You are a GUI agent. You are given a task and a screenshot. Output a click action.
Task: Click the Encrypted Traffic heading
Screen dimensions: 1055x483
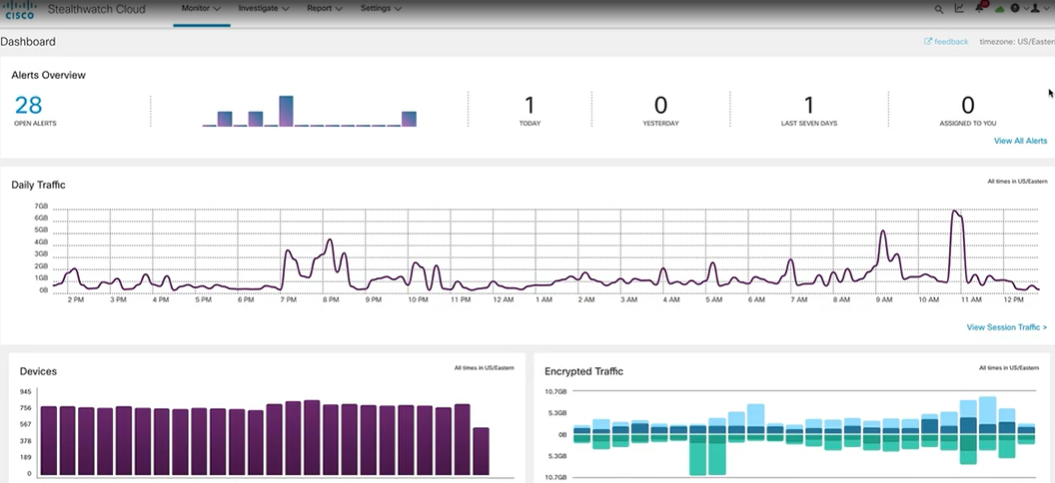(584, 371)
